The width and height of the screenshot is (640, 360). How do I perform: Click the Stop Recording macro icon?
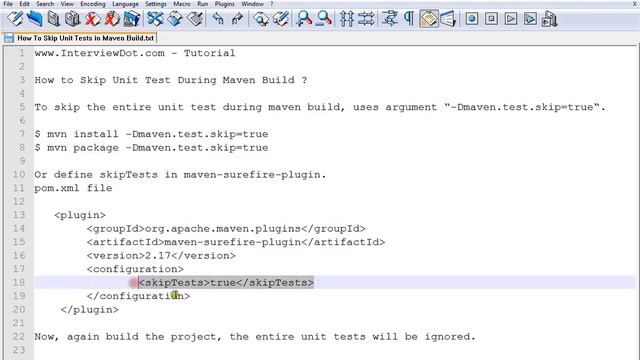point(491,19)
